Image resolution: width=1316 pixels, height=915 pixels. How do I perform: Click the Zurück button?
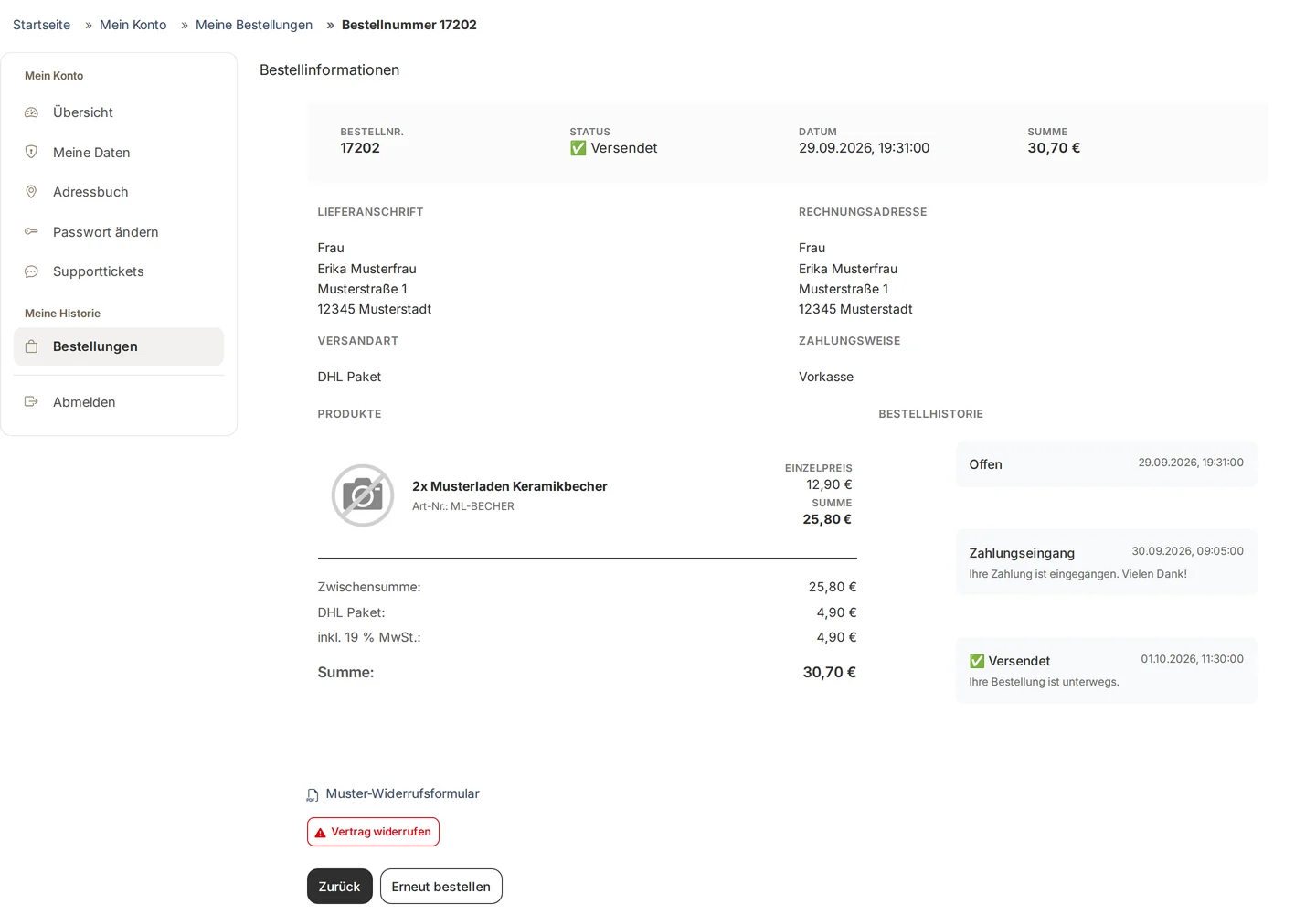pos(340,887)
